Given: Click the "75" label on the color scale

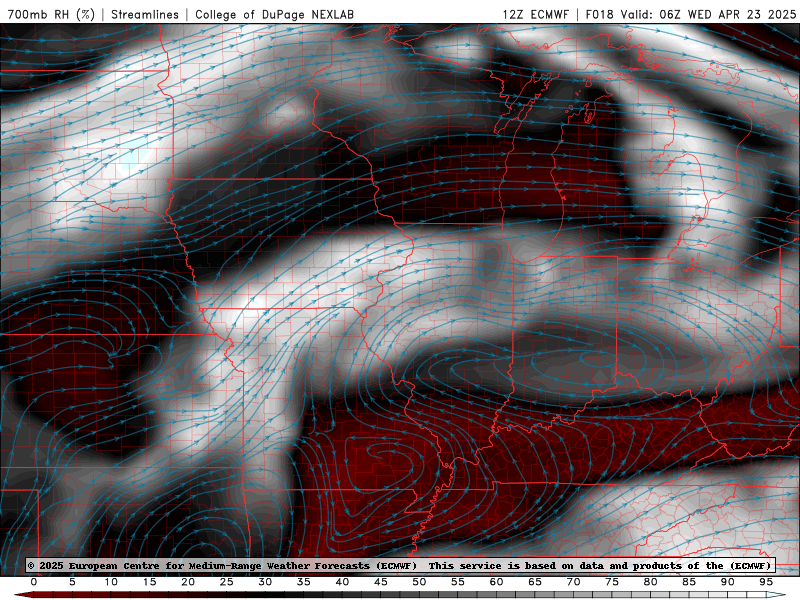Looking at the screenshot, I should (x=612, y=582).
